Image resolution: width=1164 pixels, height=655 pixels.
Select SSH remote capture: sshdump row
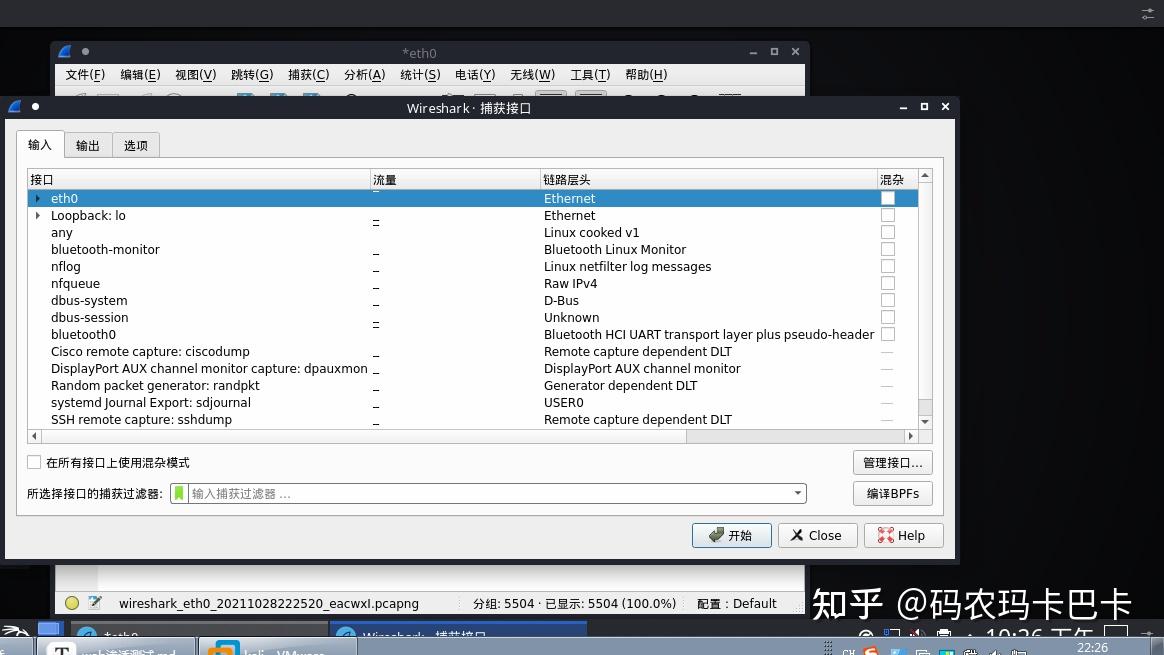coord(472,420)
